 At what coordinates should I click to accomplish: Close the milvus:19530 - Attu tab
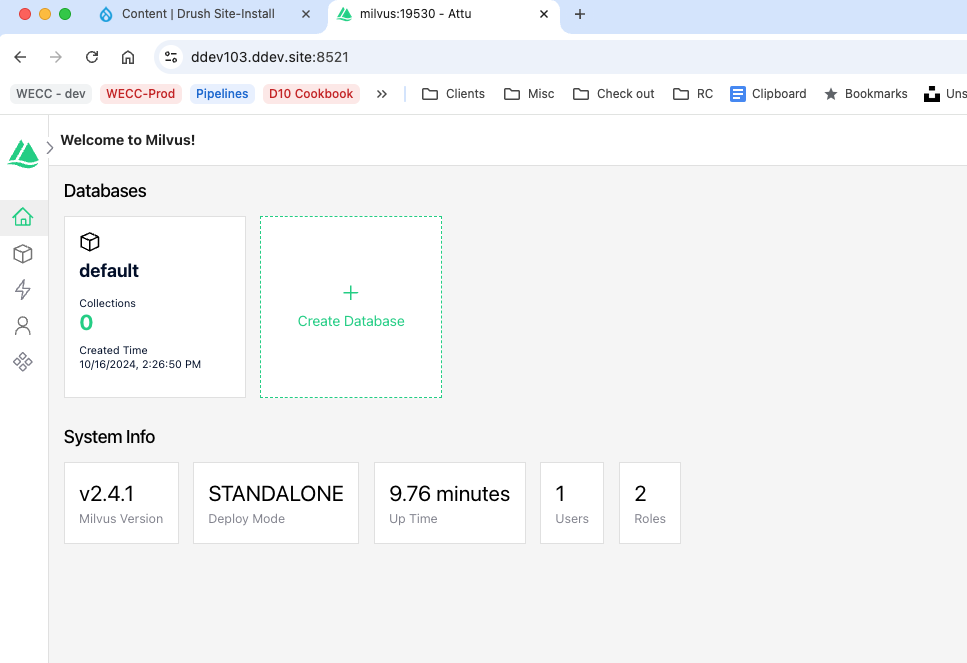(x=544, y=14)
